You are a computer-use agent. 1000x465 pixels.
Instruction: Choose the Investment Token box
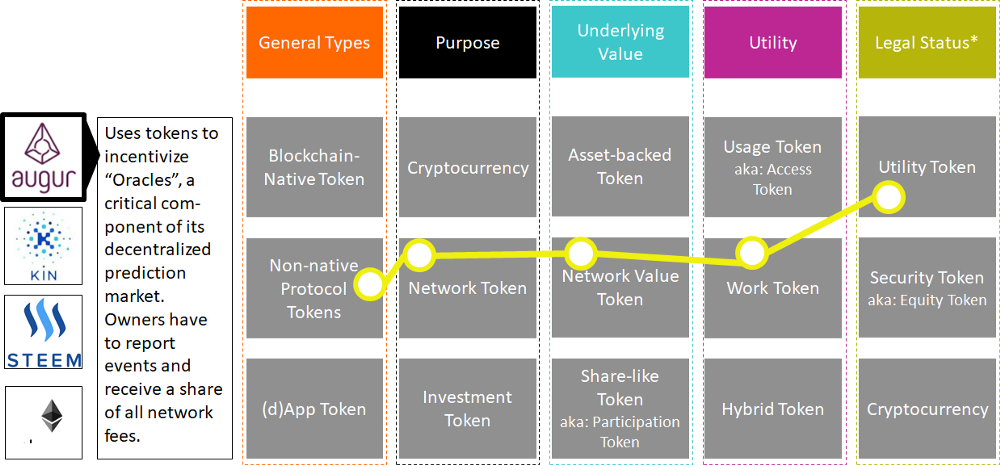467,409
